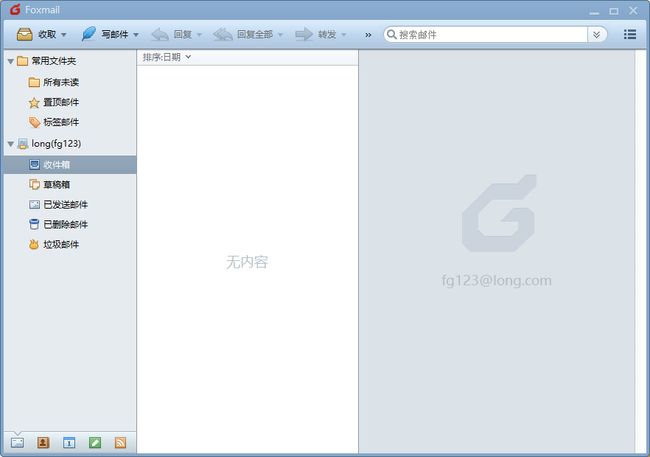
Task: Open 置顶邮件 starred mail
Action: [70, 102]
